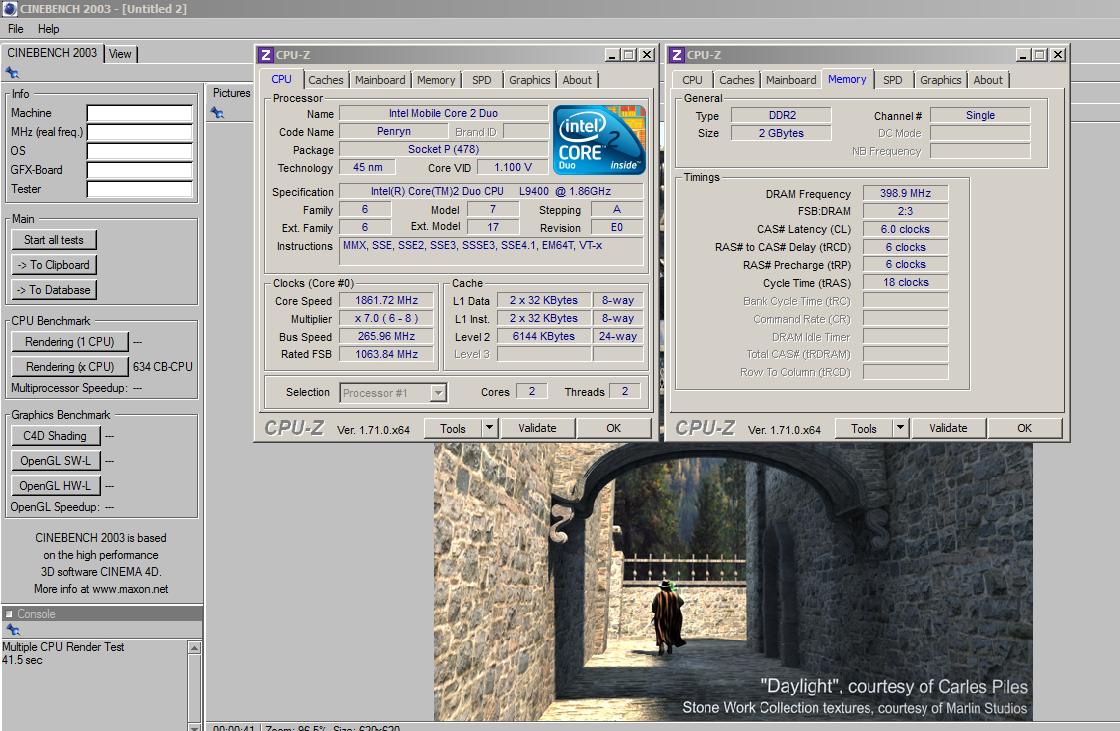1120x731 pixels.
Task: Click Validate in left CPU-Z window
Action: 537,428
